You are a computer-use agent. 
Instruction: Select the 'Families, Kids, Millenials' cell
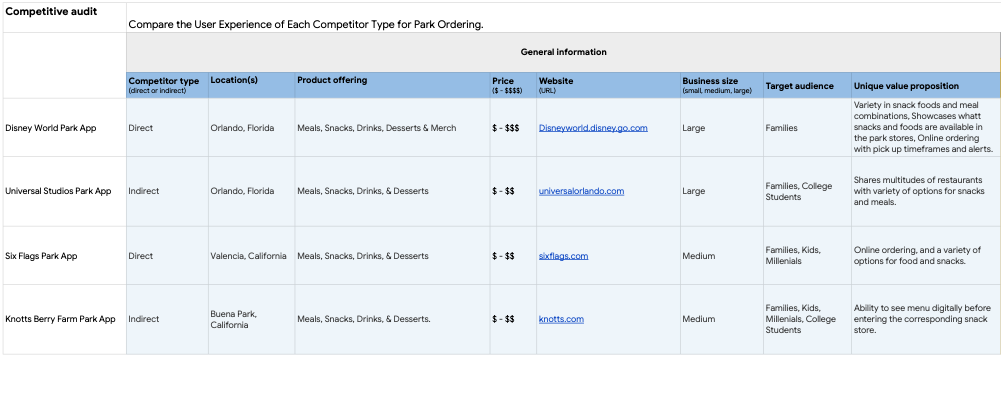808,256
